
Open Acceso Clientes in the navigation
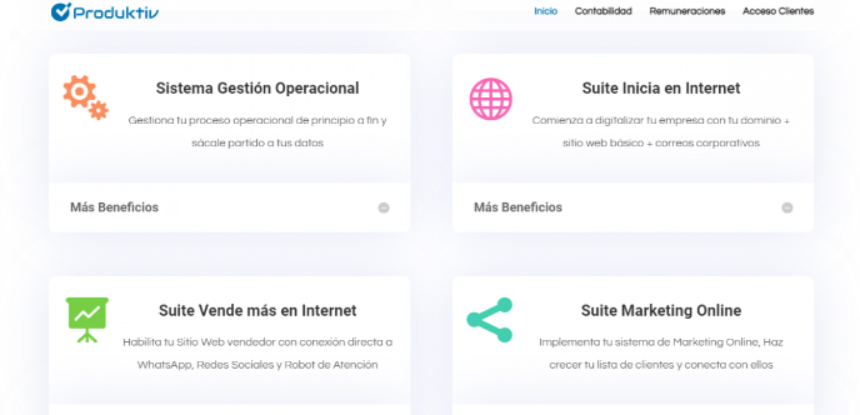click(778, 11)
